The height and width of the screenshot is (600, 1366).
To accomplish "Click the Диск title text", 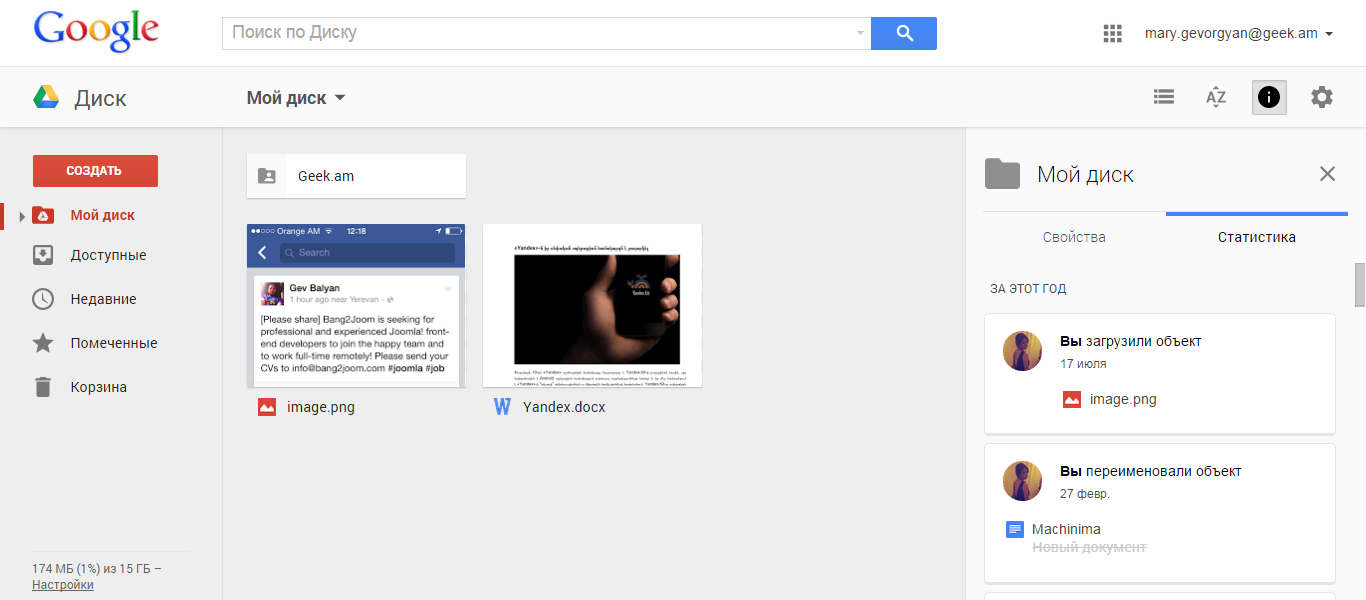I will click(x=100, y=98).
